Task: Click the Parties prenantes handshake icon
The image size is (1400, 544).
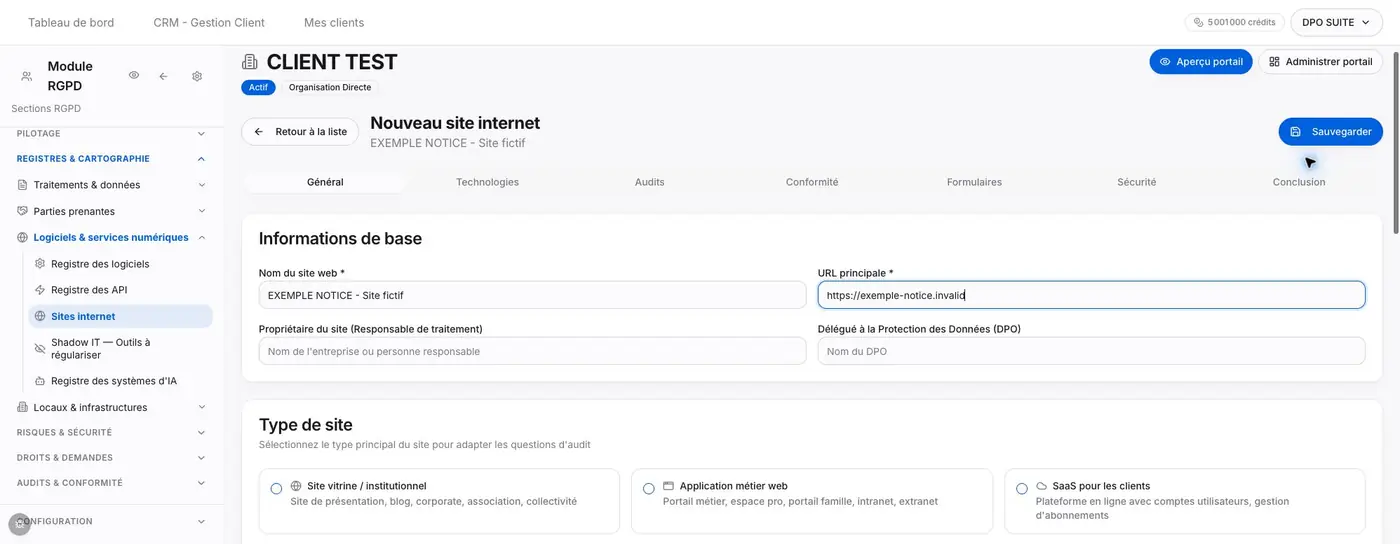Action: [x=23, y=211]
